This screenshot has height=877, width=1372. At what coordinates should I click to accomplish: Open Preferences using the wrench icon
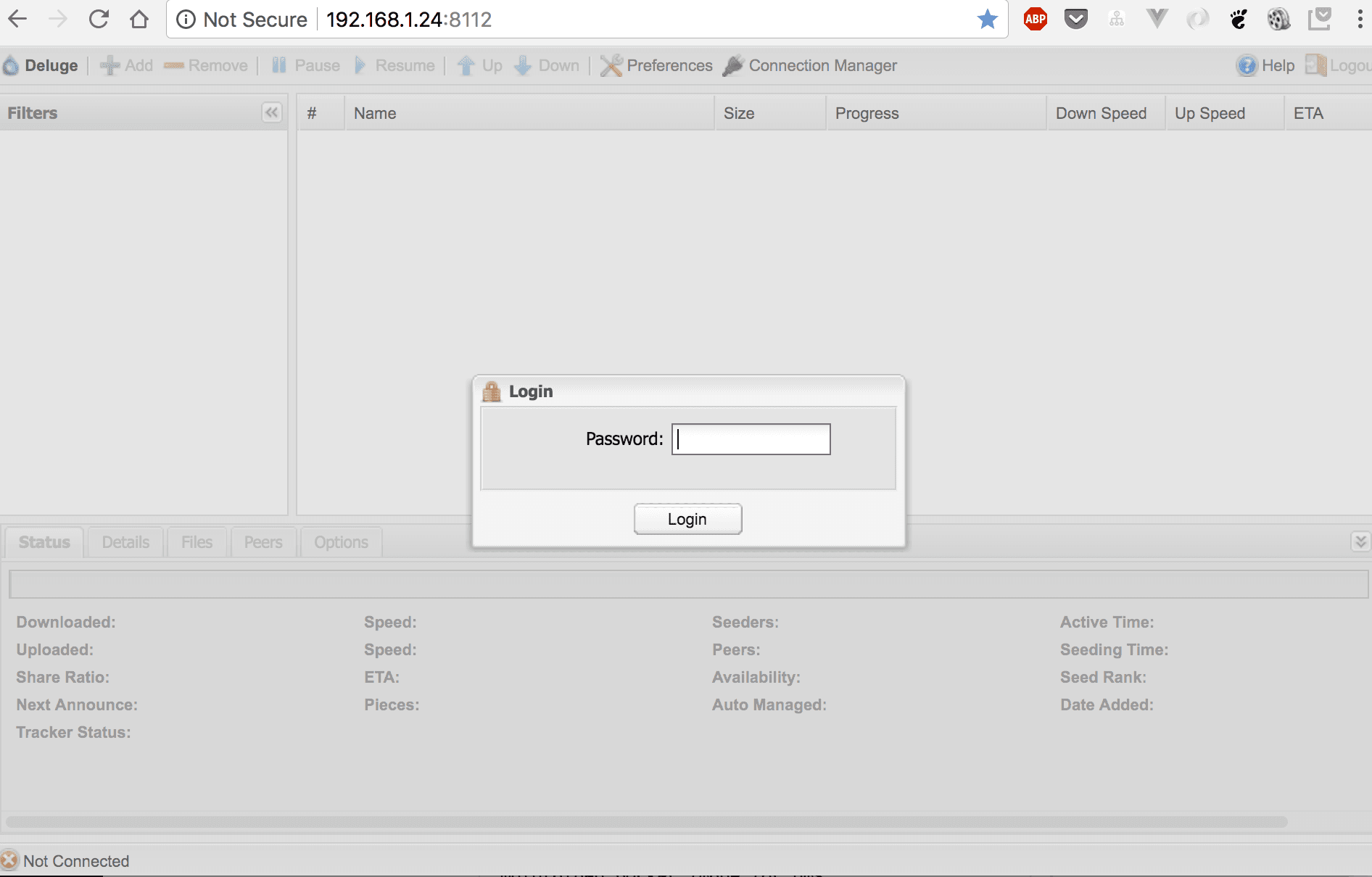[x=611, y=65]
